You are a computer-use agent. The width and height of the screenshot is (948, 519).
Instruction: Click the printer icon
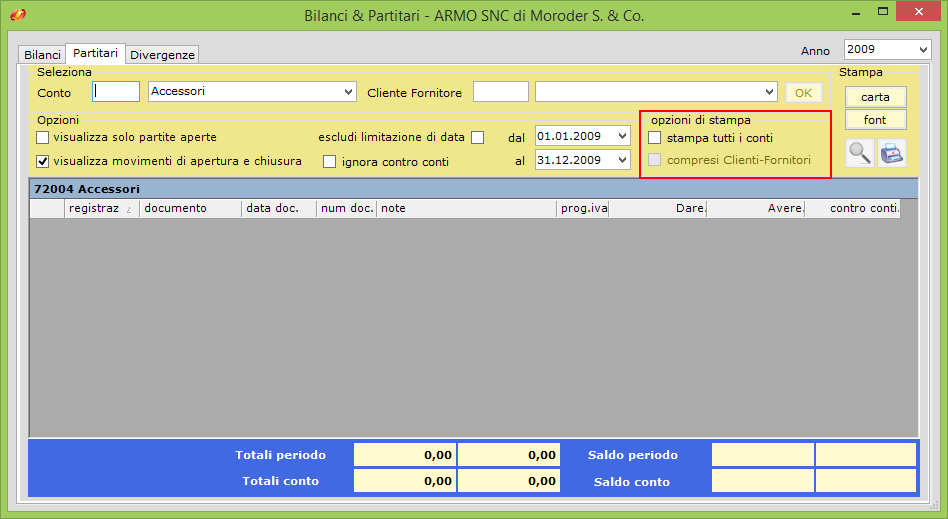coord(891,153)
